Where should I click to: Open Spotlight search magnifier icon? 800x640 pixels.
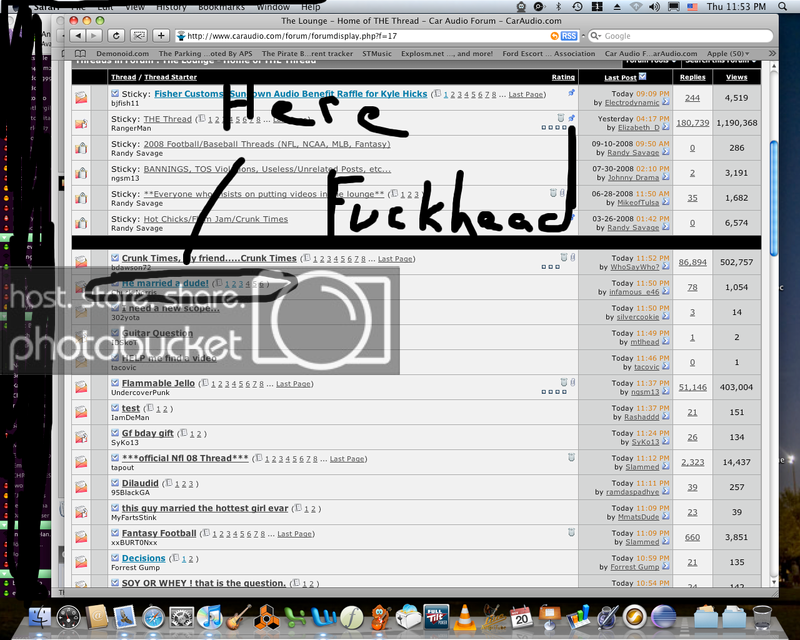[x=783, y=7]
